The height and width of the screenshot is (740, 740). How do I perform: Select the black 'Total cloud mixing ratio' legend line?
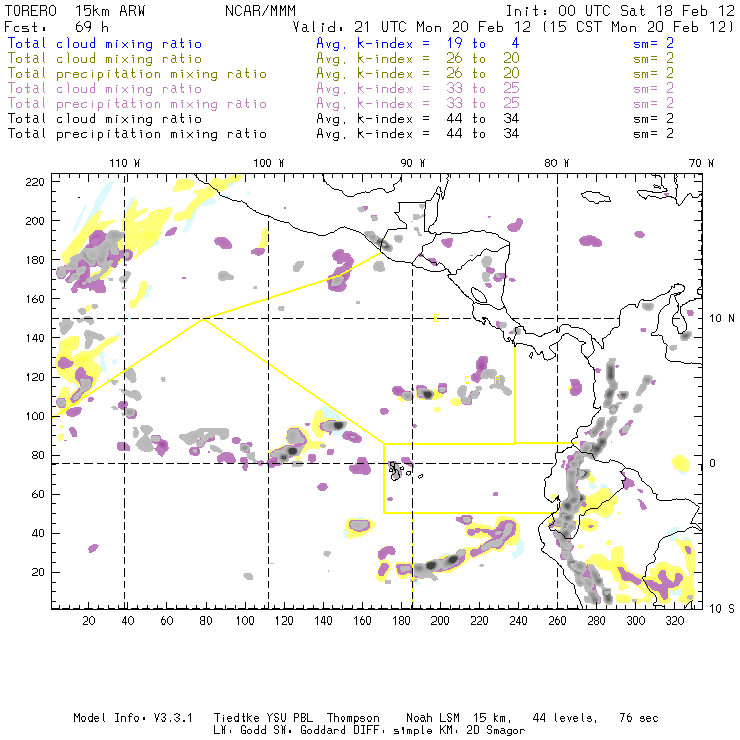point(105,119)
